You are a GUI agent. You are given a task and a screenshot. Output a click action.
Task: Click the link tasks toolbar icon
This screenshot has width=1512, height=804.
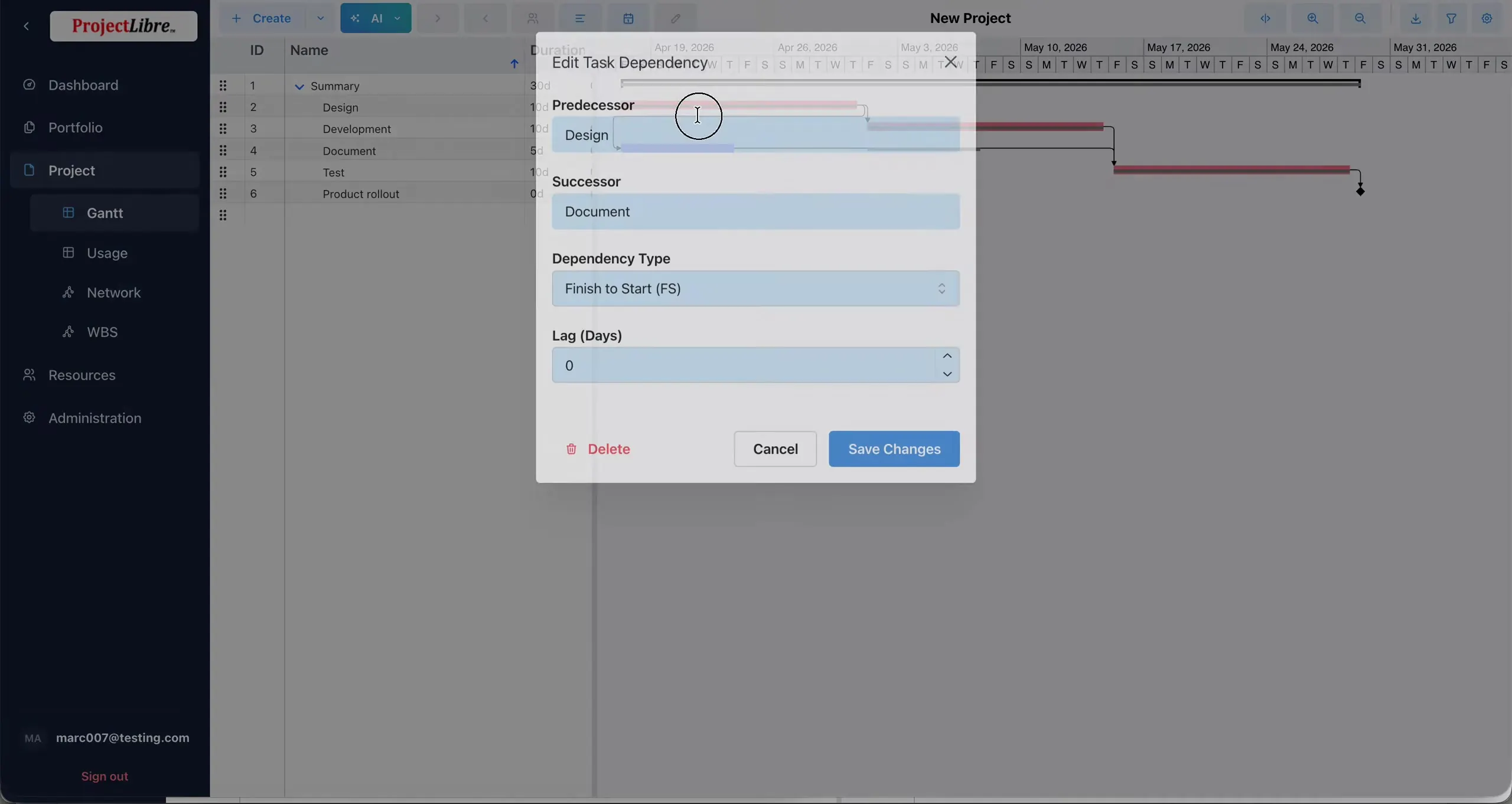tap(675, 18)
